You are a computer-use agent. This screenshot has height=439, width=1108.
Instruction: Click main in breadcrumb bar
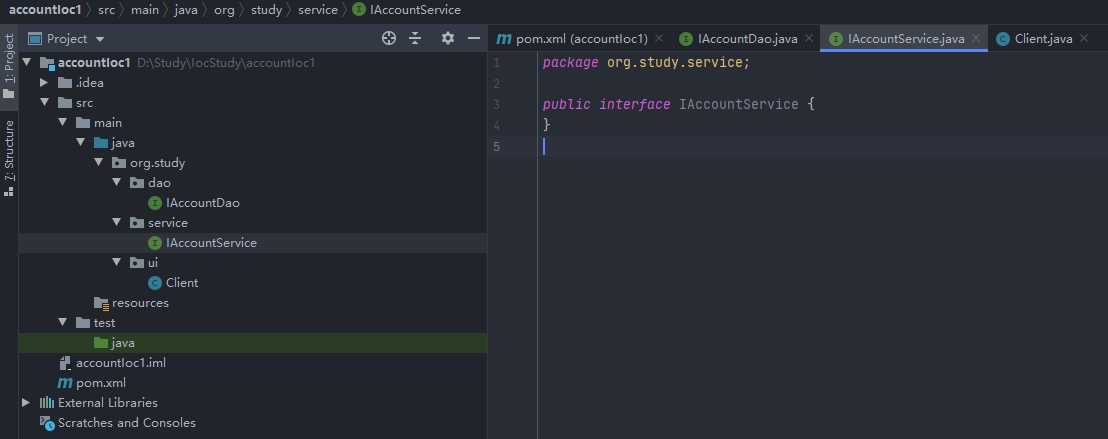pyautogui.click(x=145, y=10)
